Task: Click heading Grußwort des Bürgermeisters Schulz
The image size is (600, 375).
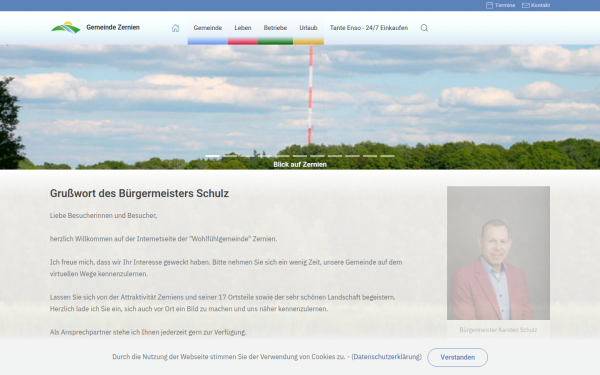Action: tap(139, 193)
